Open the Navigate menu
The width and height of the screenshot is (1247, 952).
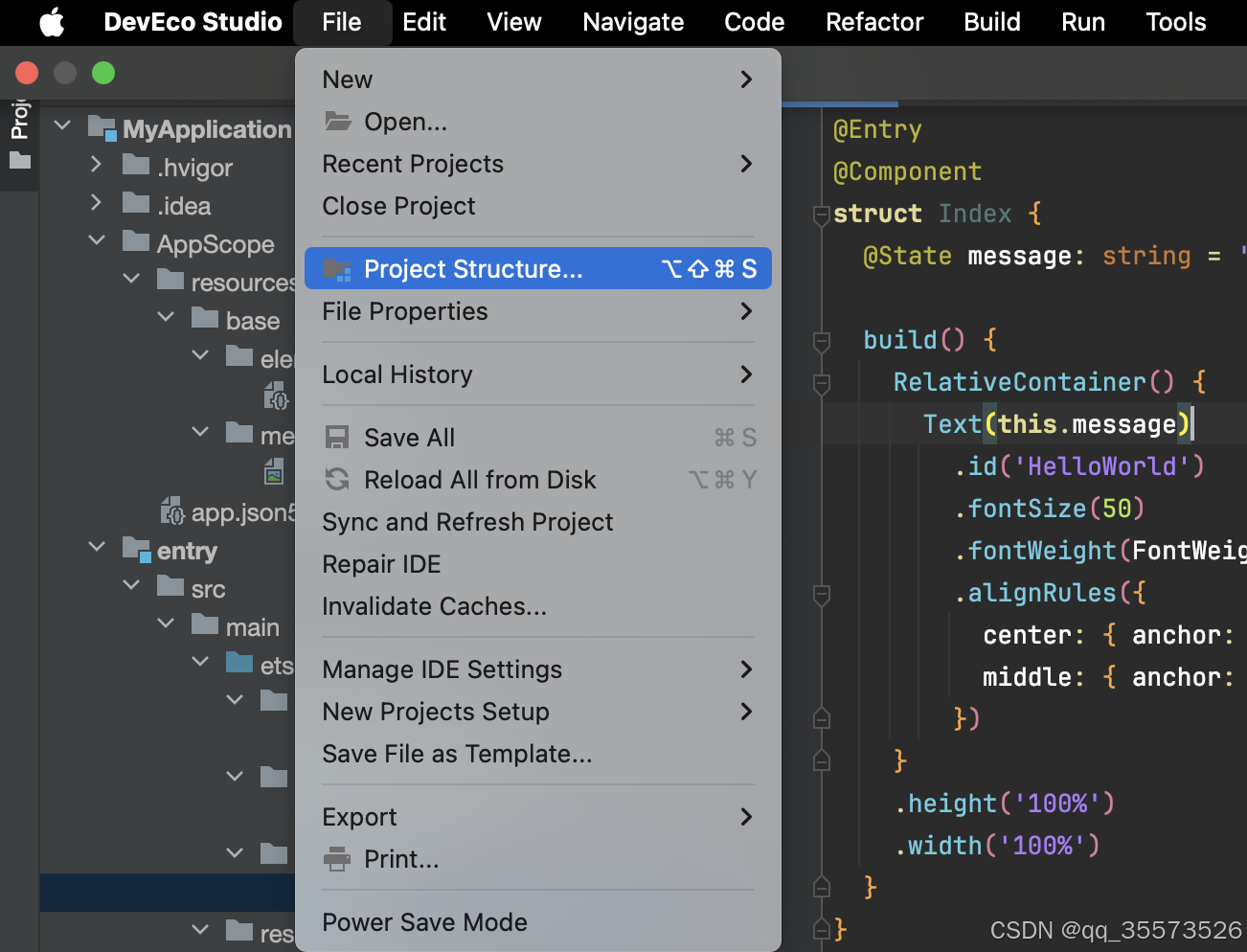pyautogui.click(x=633, y=22)
